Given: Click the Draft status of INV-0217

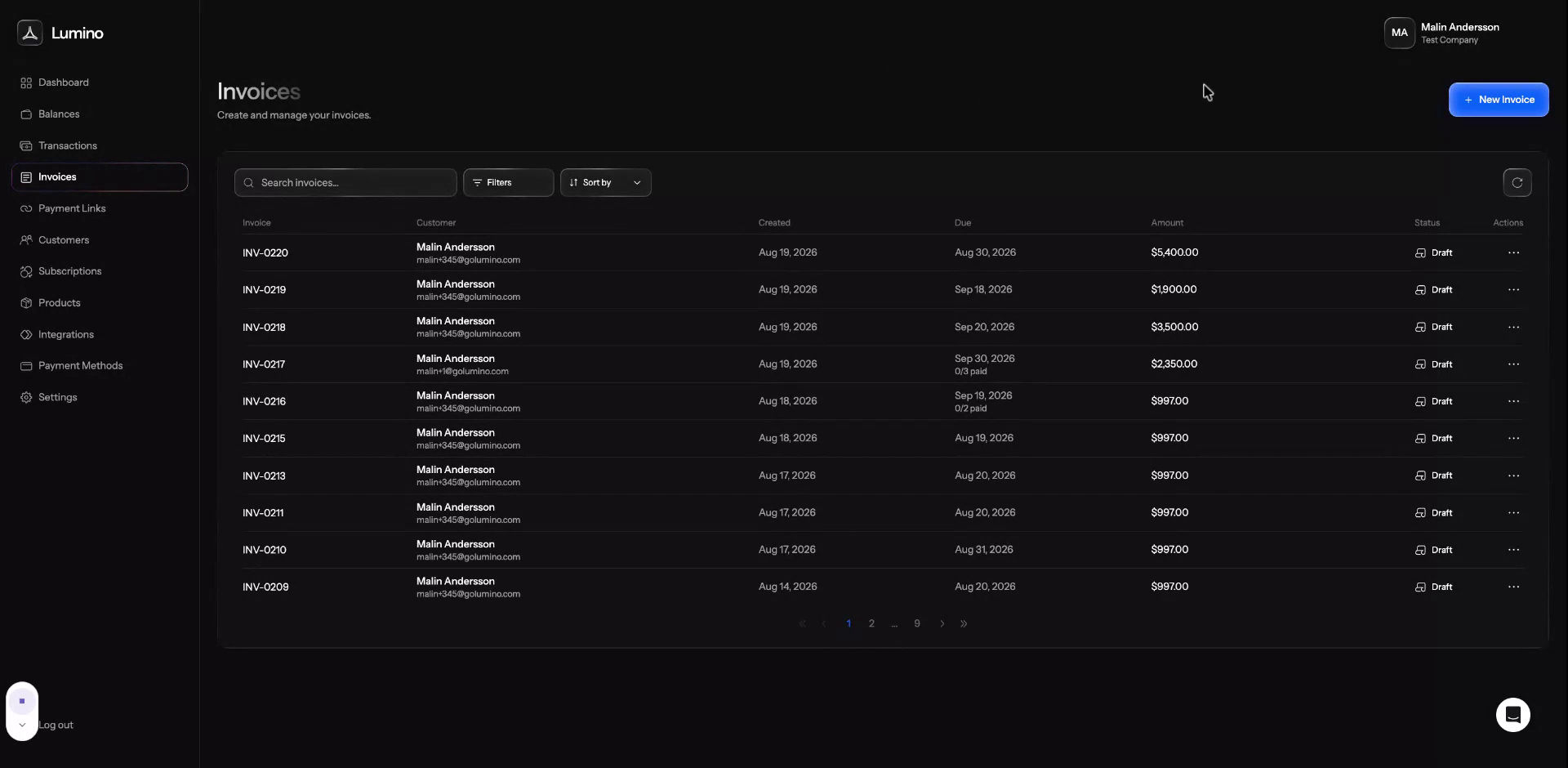Looking at the screenshot, I should pyautogui.click(x=1433, y=364).
